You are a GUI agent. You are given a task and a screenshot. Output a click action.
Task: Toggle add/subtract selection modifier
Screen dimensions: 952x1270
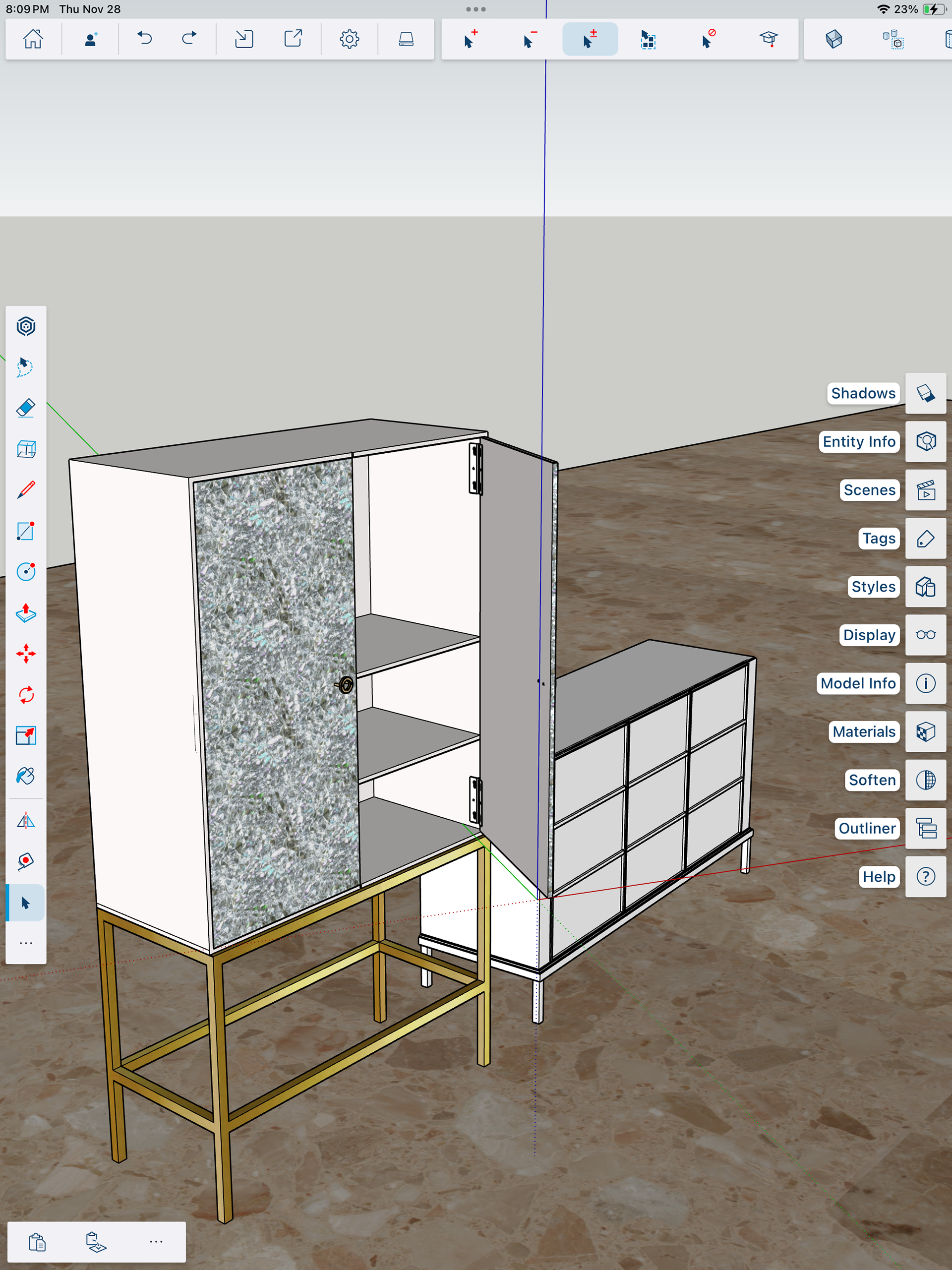[590, 39]
